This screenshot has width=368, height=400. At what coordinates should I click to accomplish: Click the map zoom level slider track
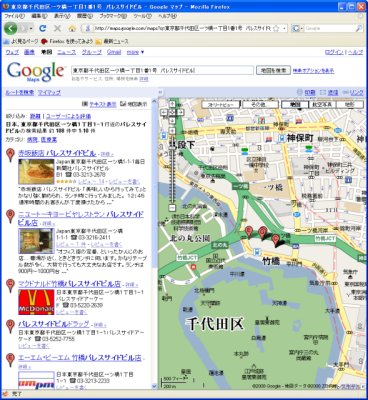[x=172, y=169]
